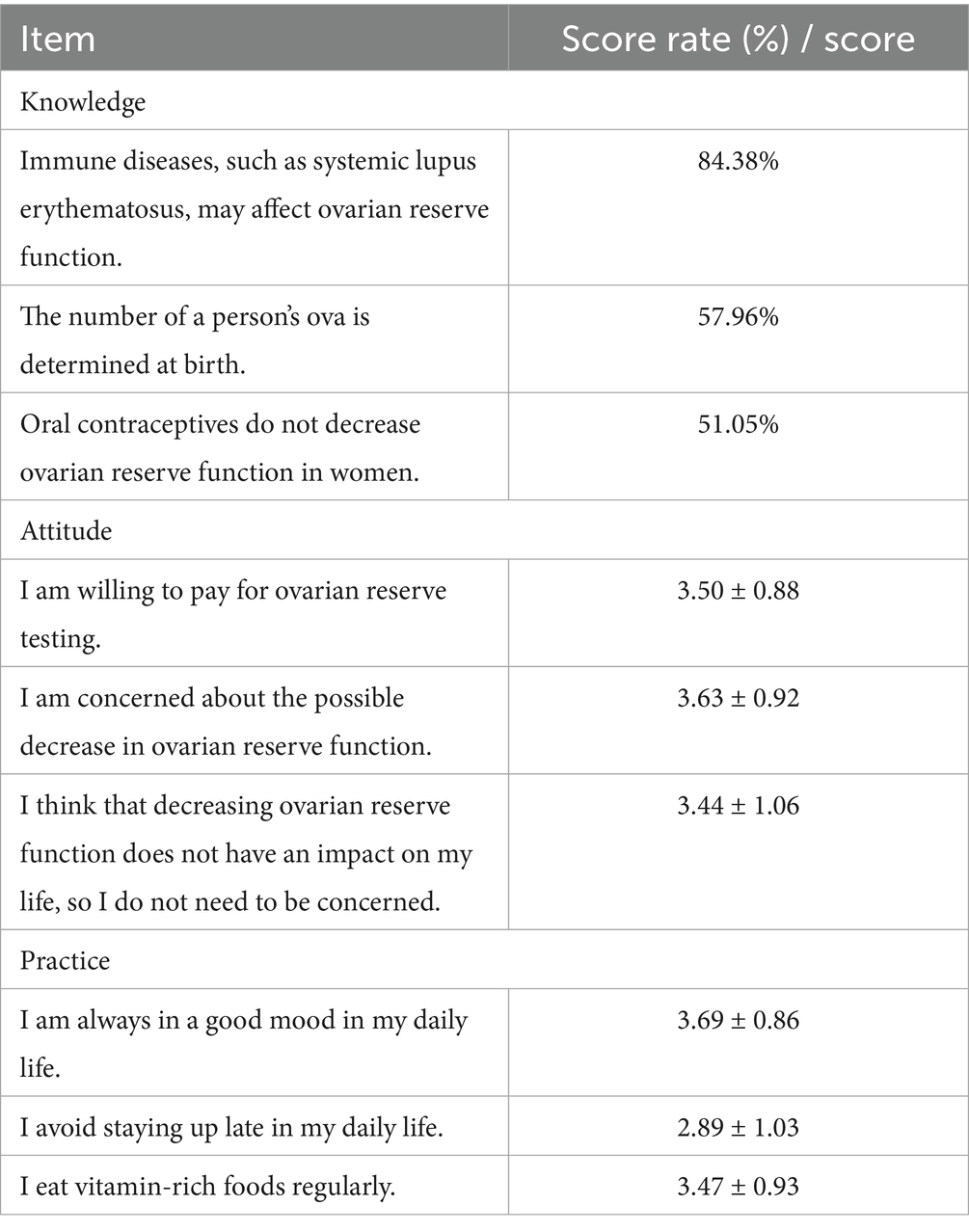Viewport: 969px width, 1232px height.
Task: Click the 3.69 ± 0.86 score cell
Action: (x=738, y=1020)
